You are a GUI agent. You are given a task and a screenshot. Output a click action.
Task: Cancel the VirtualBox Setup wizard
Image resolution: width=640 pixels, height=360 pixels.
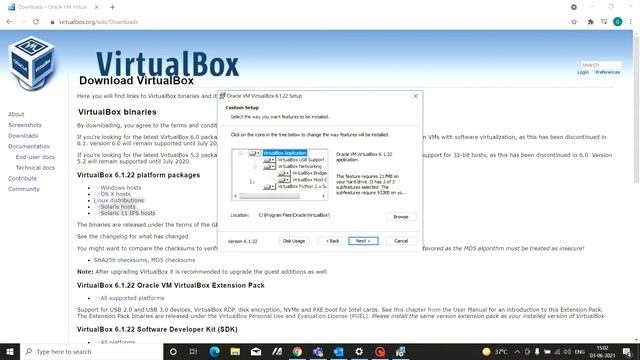pos(401,241)
